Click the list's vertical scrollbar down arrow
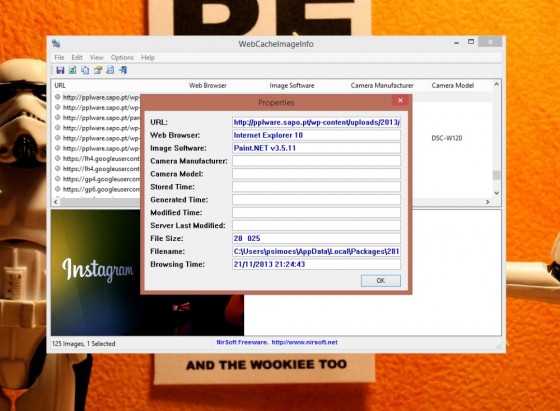This screenshot has height=411, width=560. click(x=496, y=193)
